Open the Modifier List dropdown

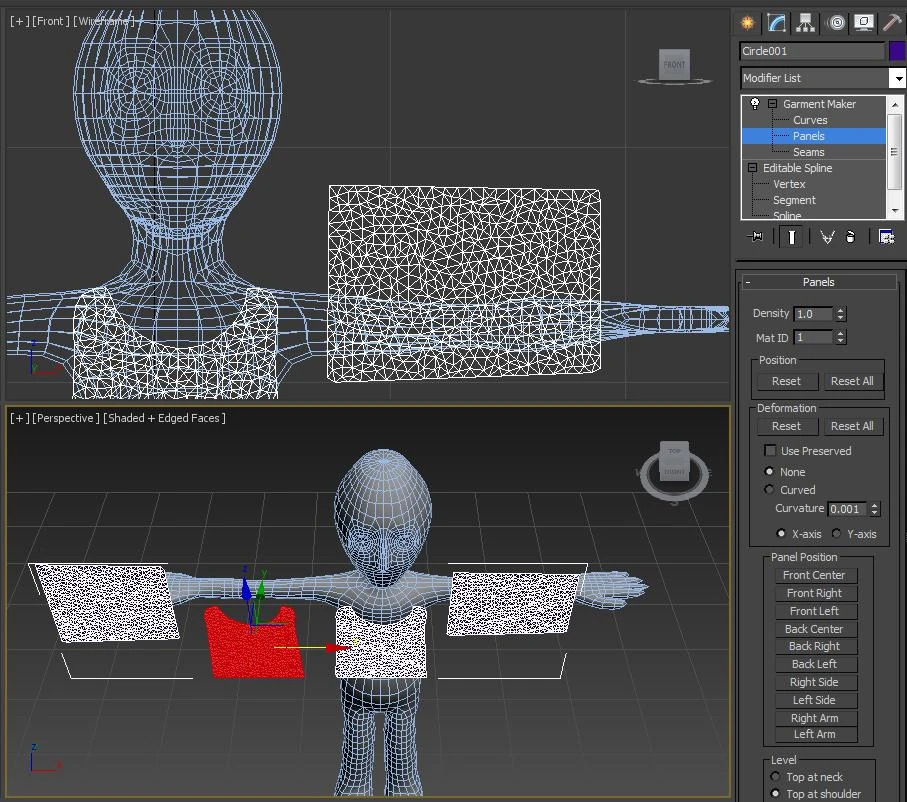tap(897, 78)
